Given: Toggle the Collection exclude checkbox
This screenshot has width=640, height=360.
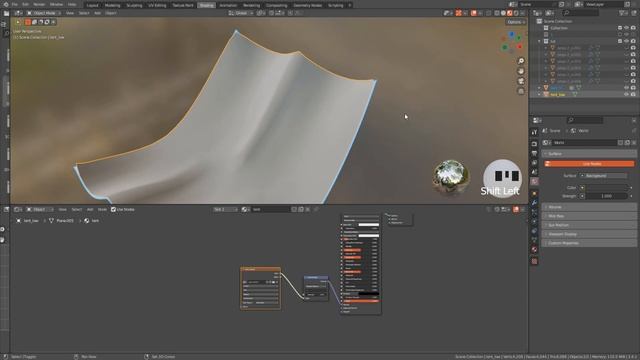Looking at the screenshot, I should pyautogui.click(x=620, y=28).
